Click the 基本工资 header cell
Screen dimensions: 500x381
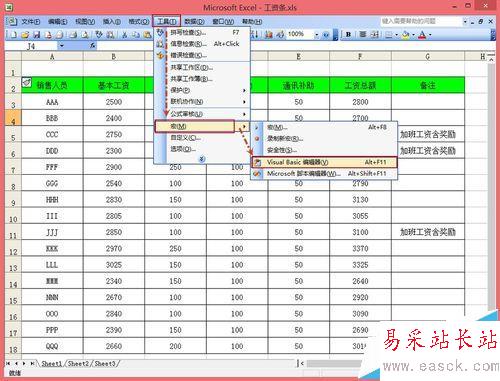(x=114, y=85)
